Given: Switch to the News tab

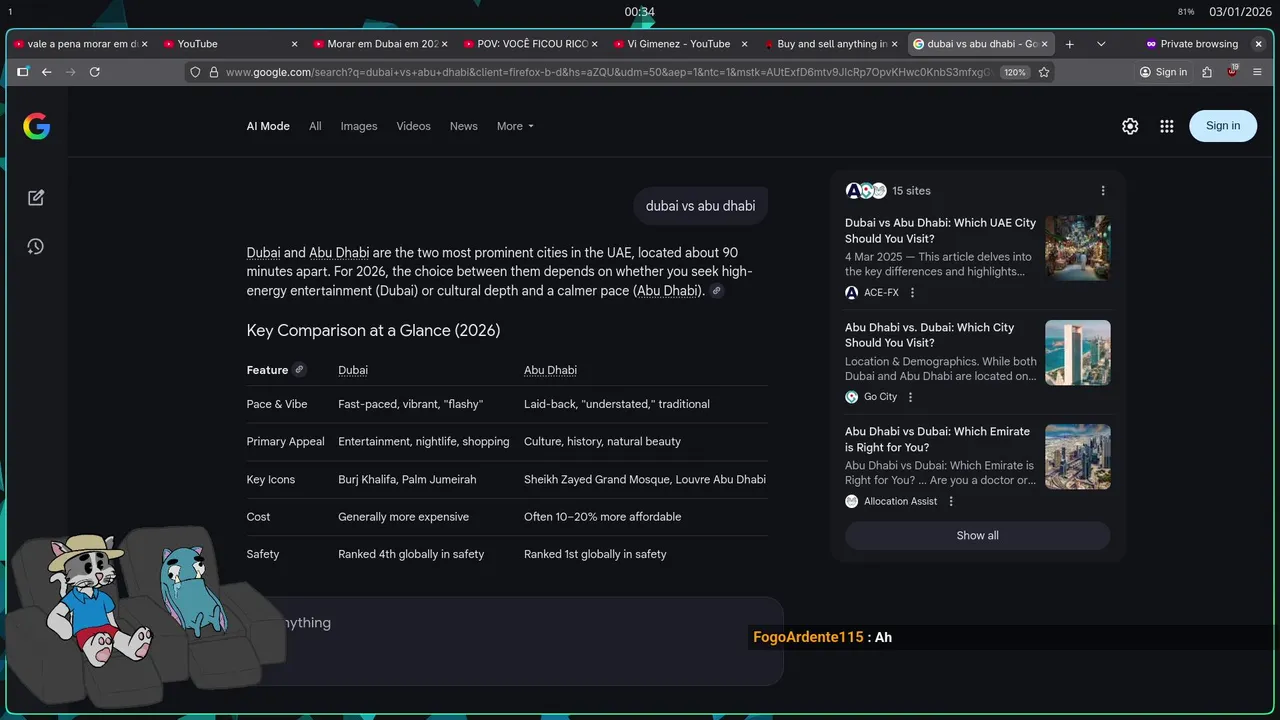Looking at the screenshot, I should 464,126.
